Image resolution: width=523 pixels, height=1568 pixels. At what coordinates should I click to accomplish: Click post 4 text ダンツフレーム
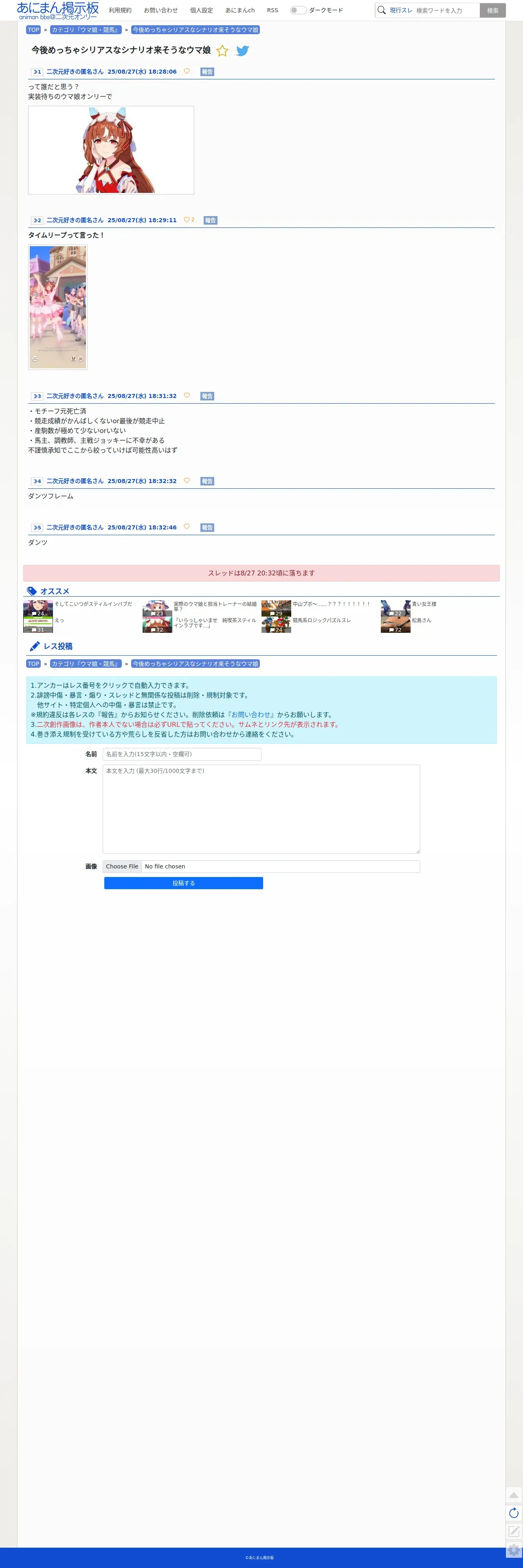point(51,496)
